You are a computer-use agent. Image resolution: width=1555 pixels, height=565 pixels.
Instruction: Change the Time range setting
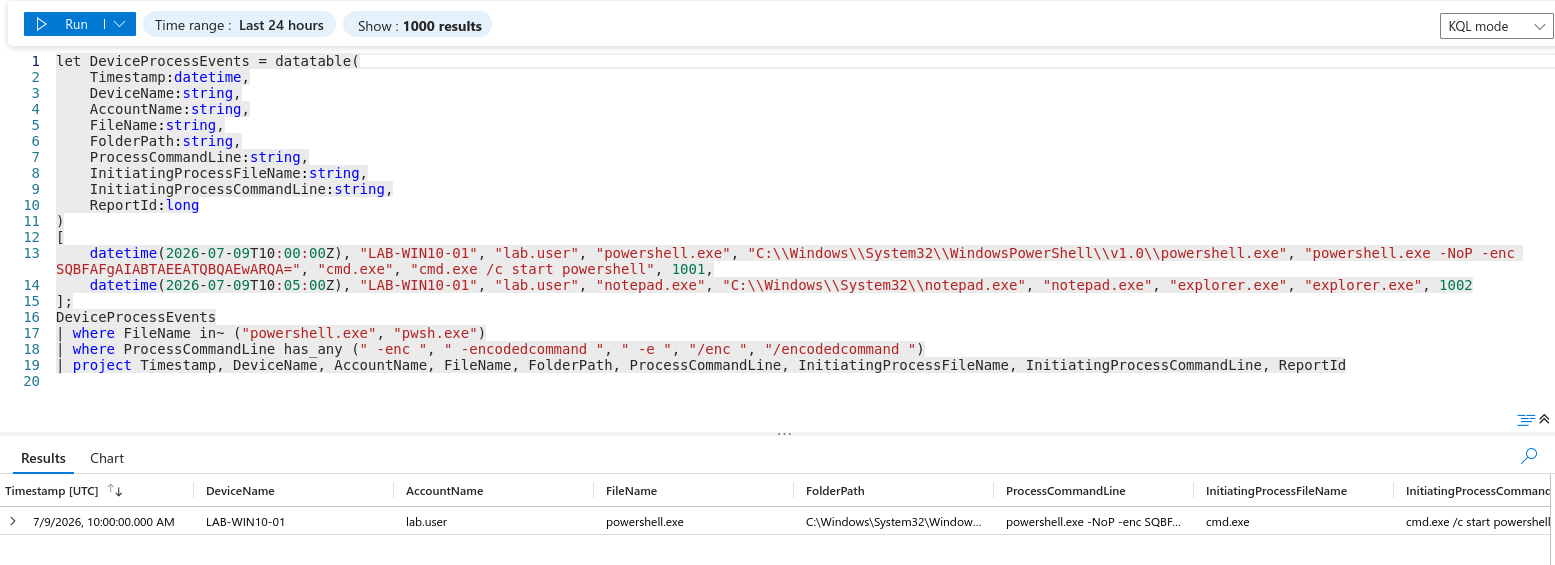239,25
